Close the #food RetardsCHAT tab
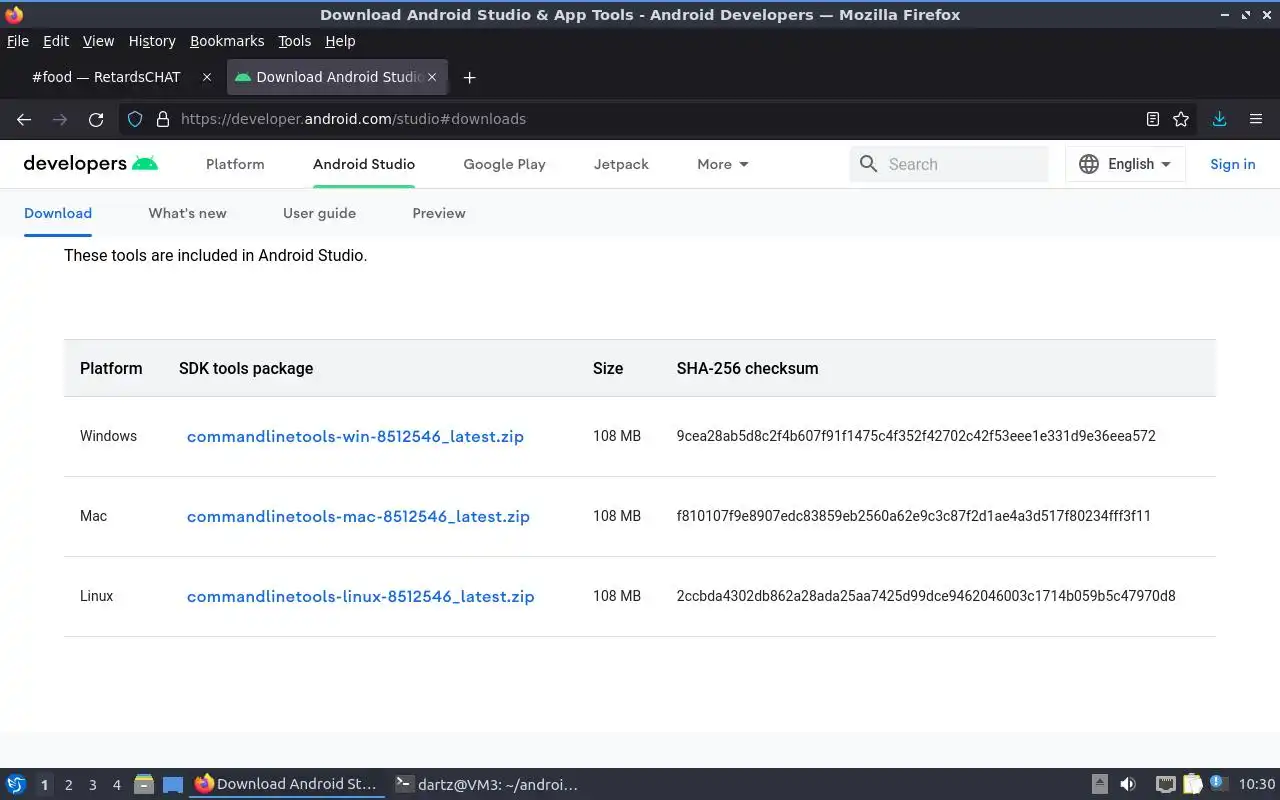The height and width of the screenshot is (800, 1280). point(207,77)
